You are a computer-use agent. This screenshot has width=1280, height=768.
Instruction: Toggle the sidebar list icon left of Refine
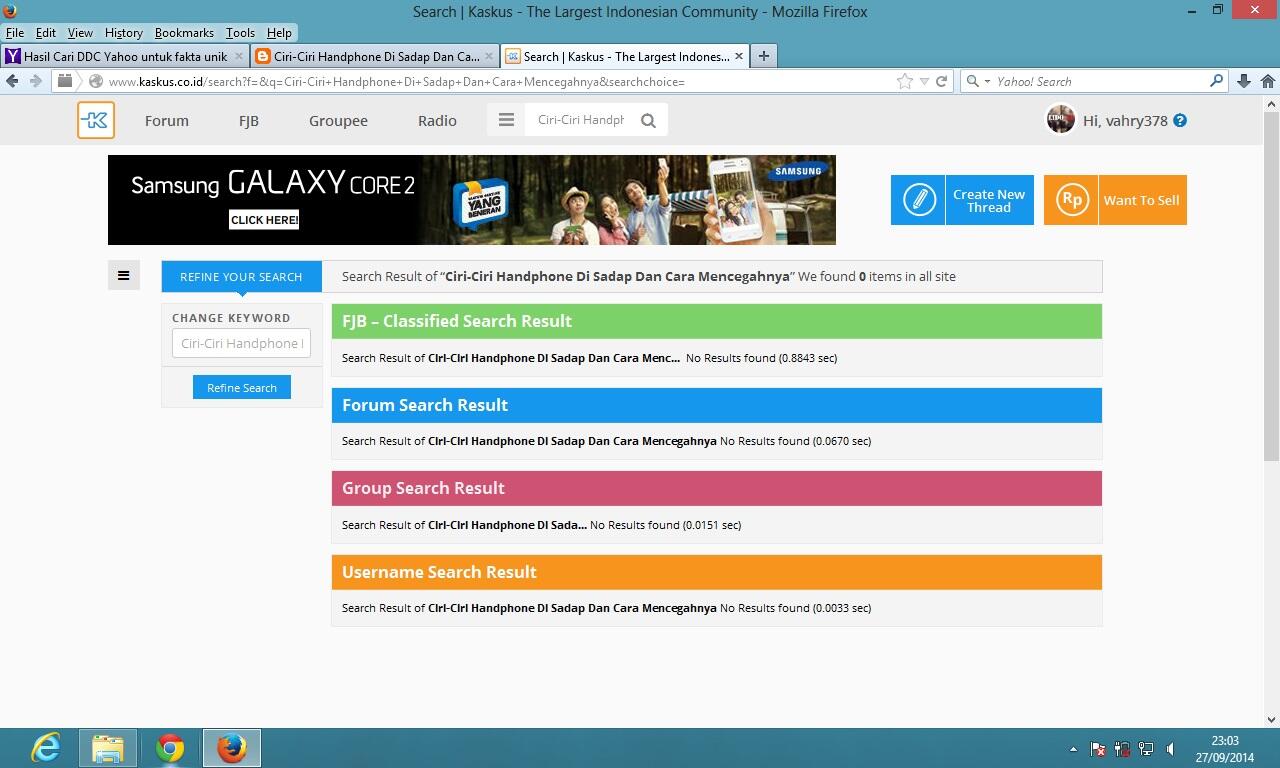click(x=123, y=275)
